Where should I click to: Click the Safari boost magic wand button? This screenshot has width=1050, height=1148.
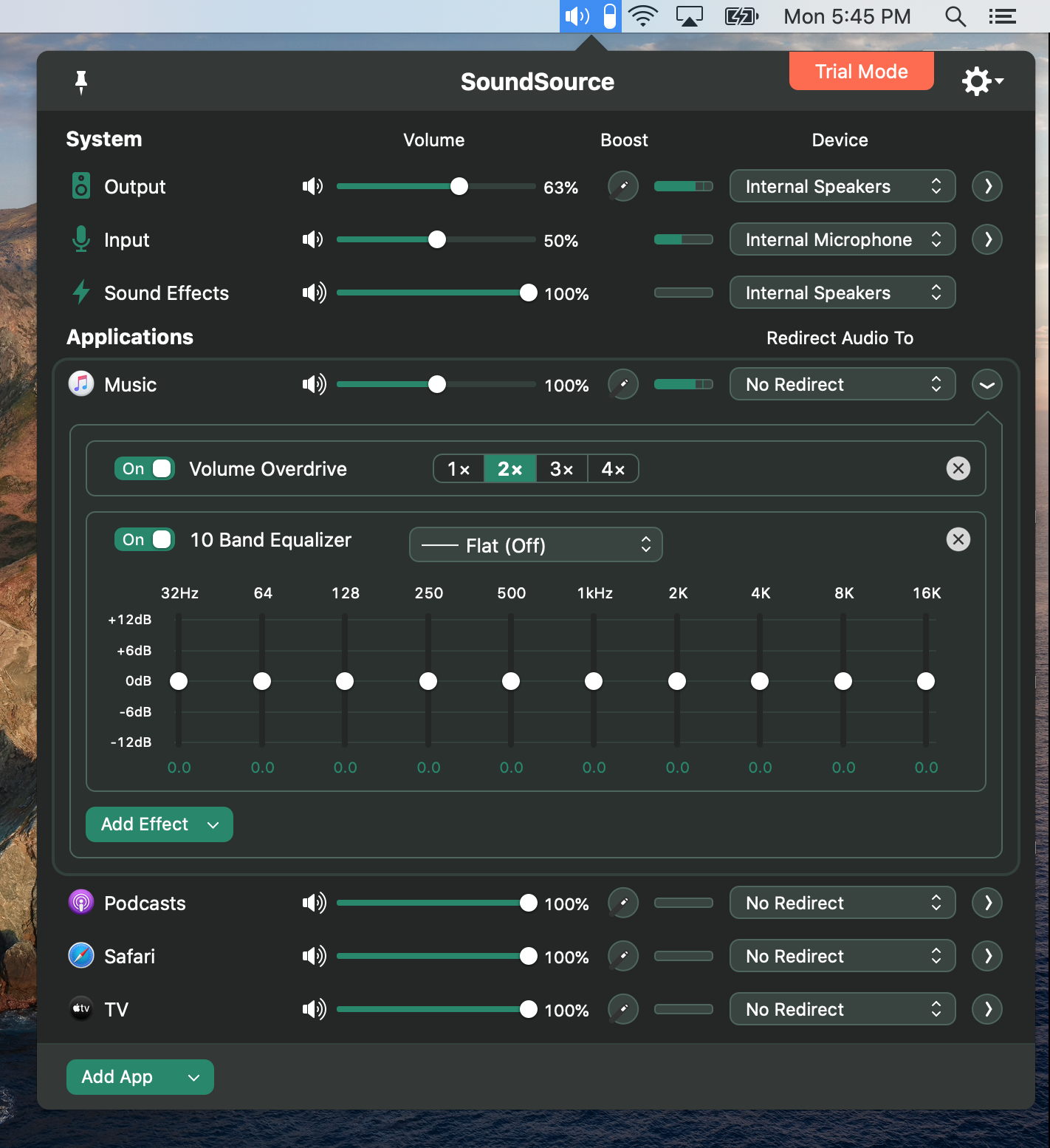623,956
